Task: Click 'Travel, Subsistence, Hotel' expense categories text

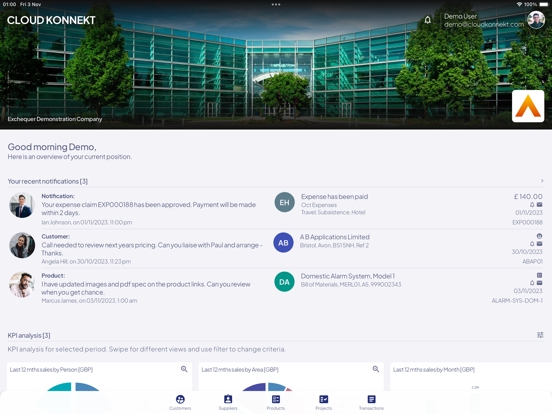Action: 333,212
